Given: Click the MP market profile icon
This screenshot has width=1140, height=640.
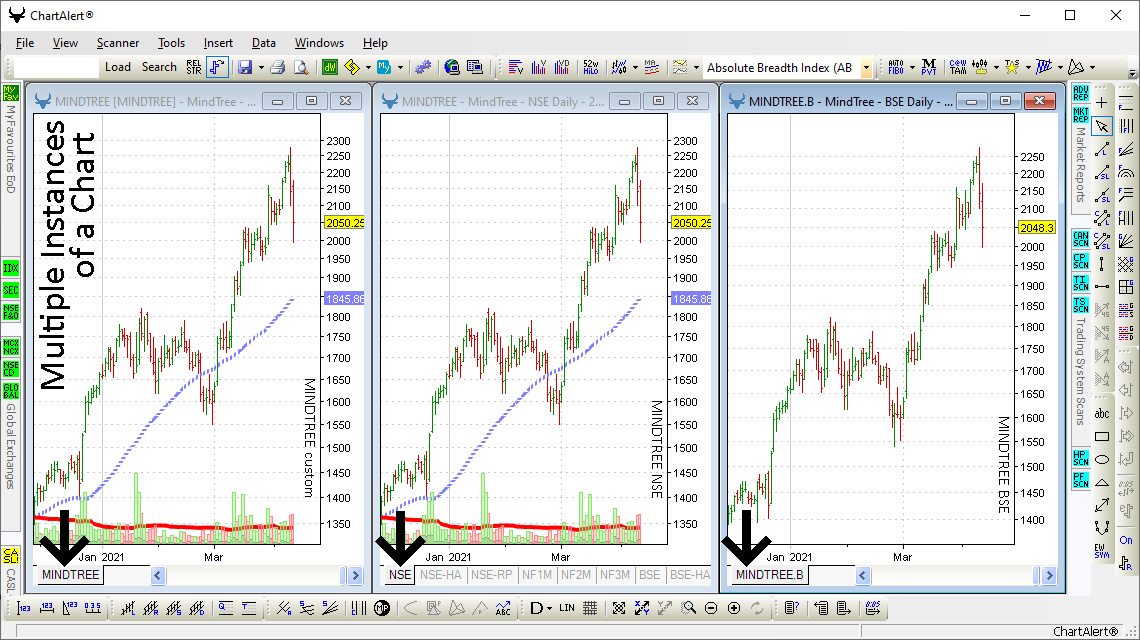Looking at the screenshot, I should [x=382, y=608].
